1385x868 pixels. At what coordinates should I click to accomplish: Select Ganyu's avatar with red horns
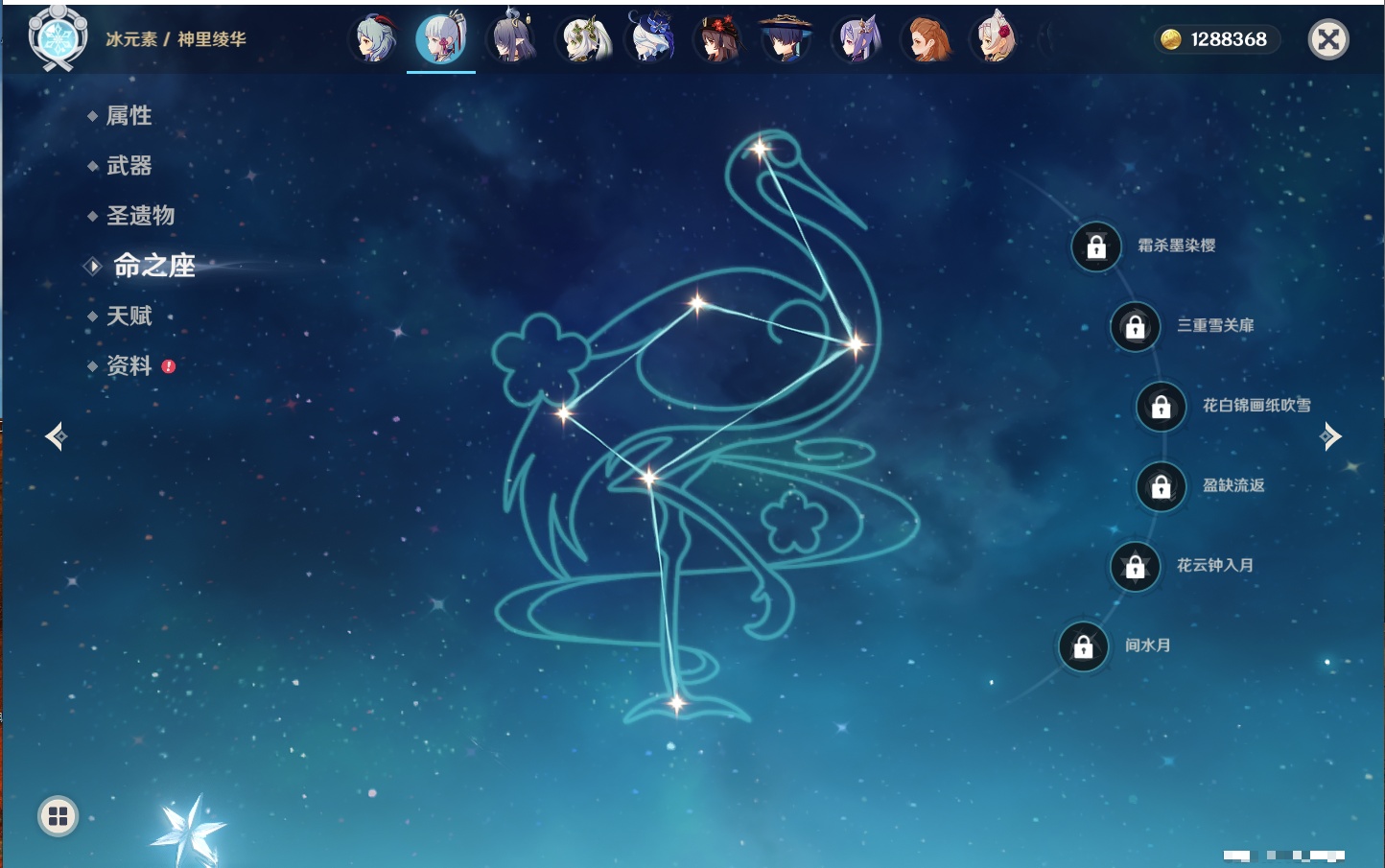click(375, 39)
